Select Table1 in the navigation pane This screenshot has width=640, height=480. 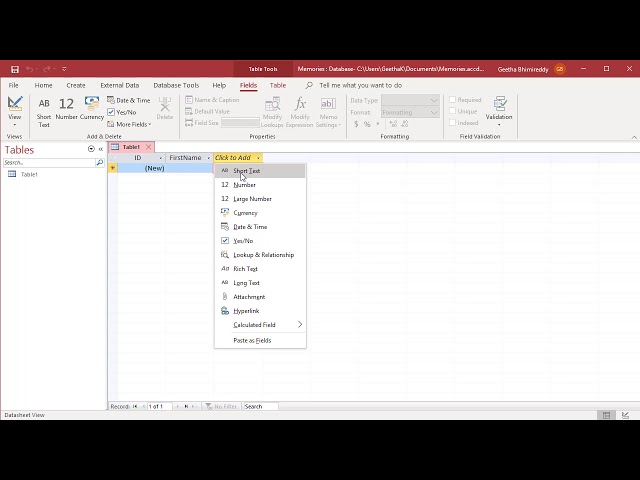(29, 174)
